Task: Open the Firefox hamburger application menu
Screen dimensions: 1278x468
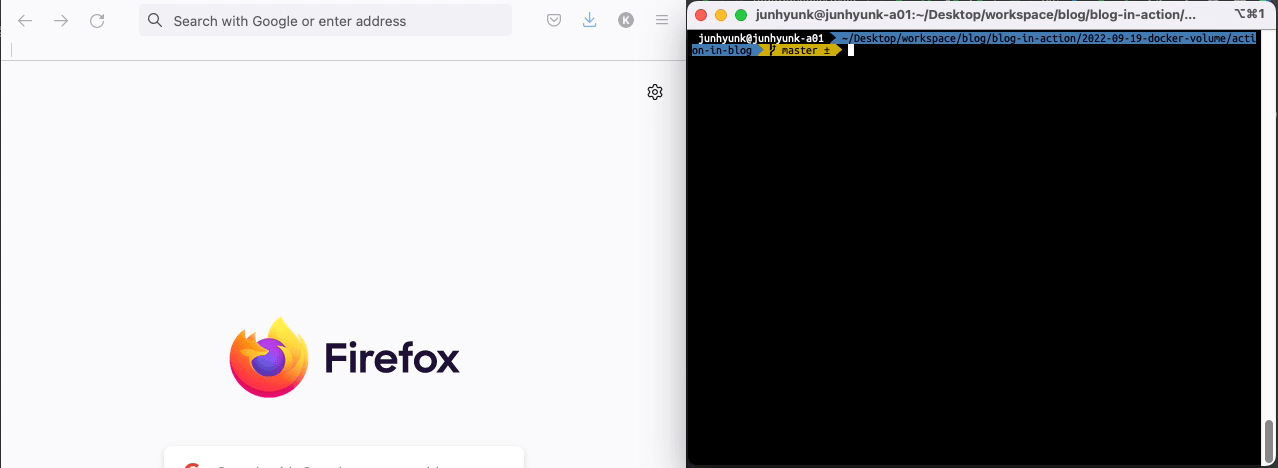Action: [x=662, y=20]
